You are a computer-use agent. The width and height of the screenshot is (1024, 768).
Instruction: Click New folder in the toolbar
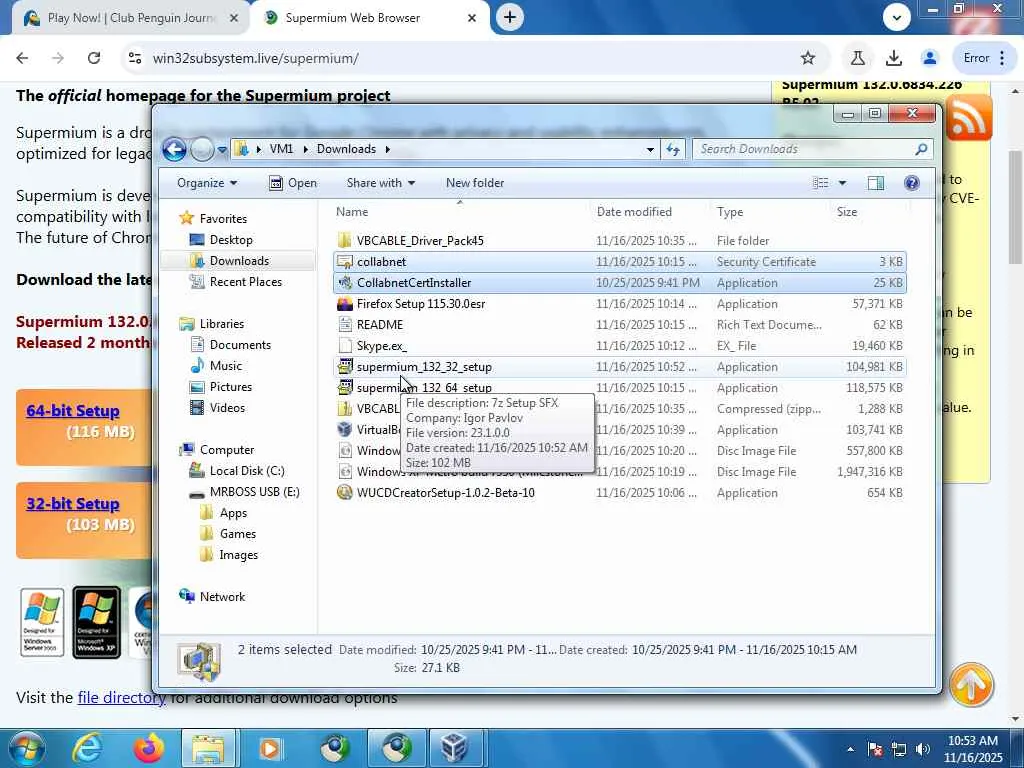tap(475, 183)
